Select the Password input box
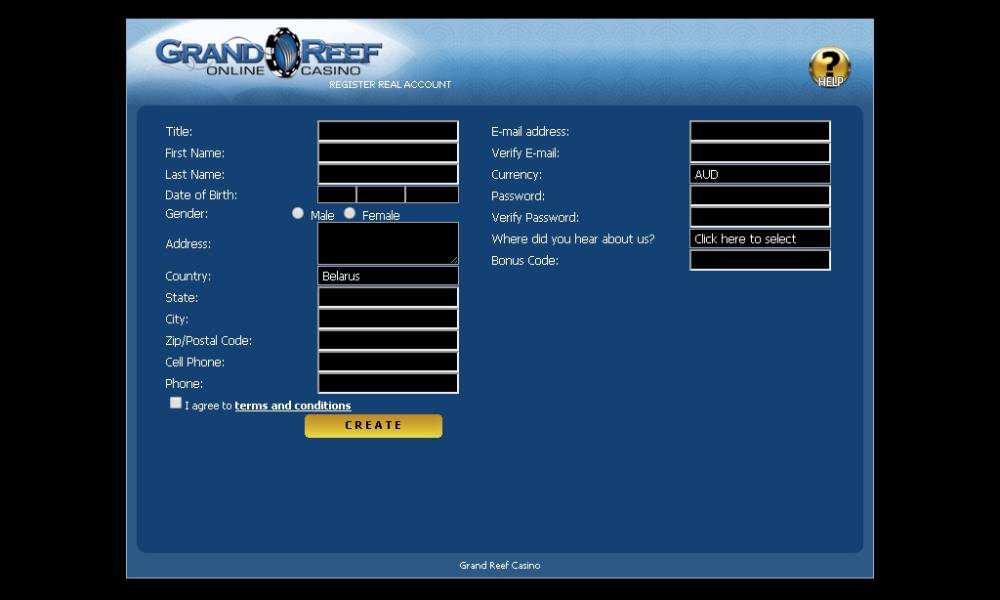The width and height of the screenshot is (1000, 600). pyautogui.click(x=760, y=196)
